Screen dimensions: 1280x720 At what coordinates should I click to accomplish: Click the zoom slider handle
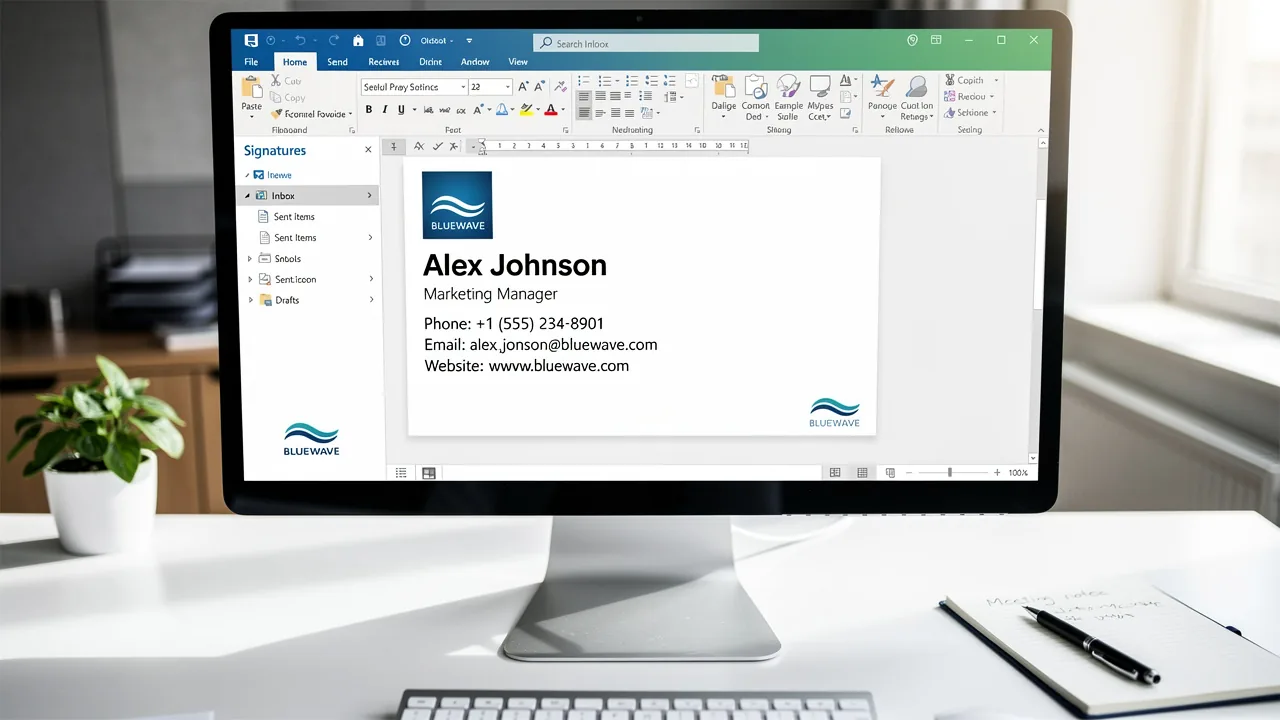click(x=950, y=472)
